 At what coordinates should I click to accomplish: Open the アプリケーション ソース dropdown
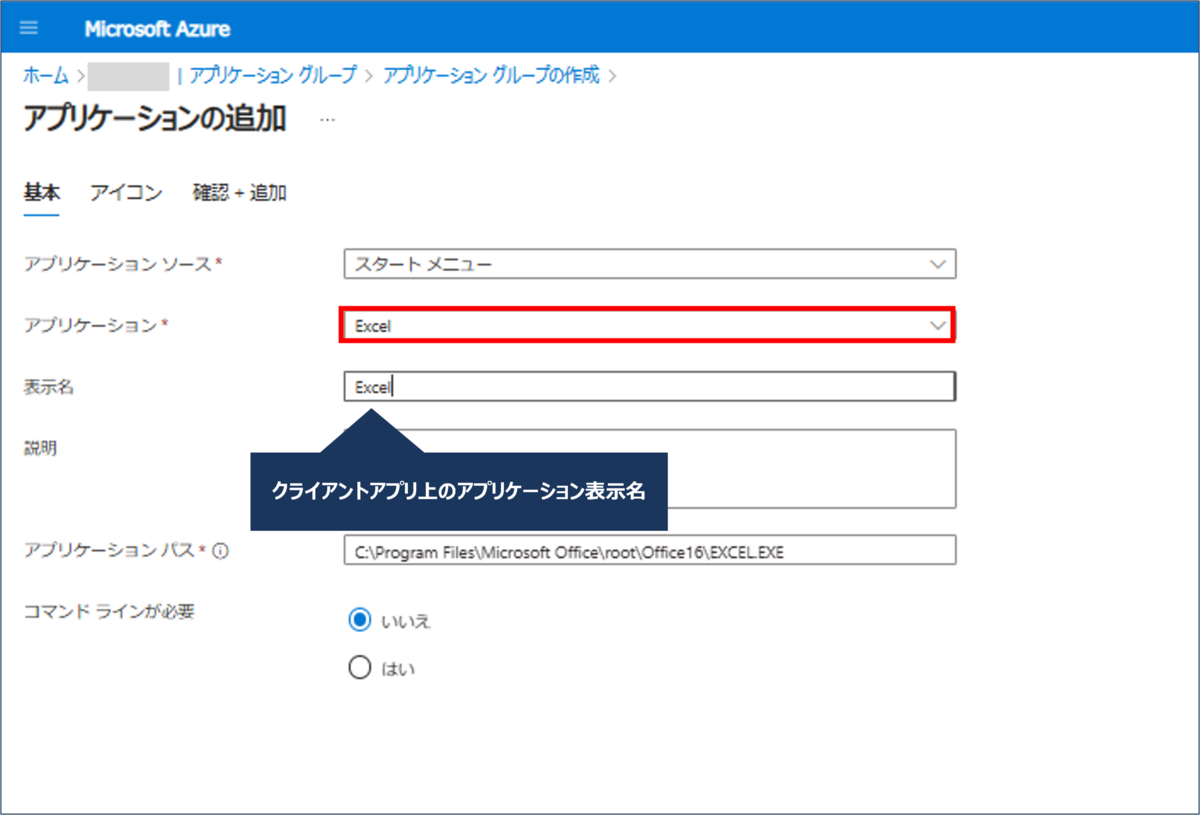pos(650,264)
